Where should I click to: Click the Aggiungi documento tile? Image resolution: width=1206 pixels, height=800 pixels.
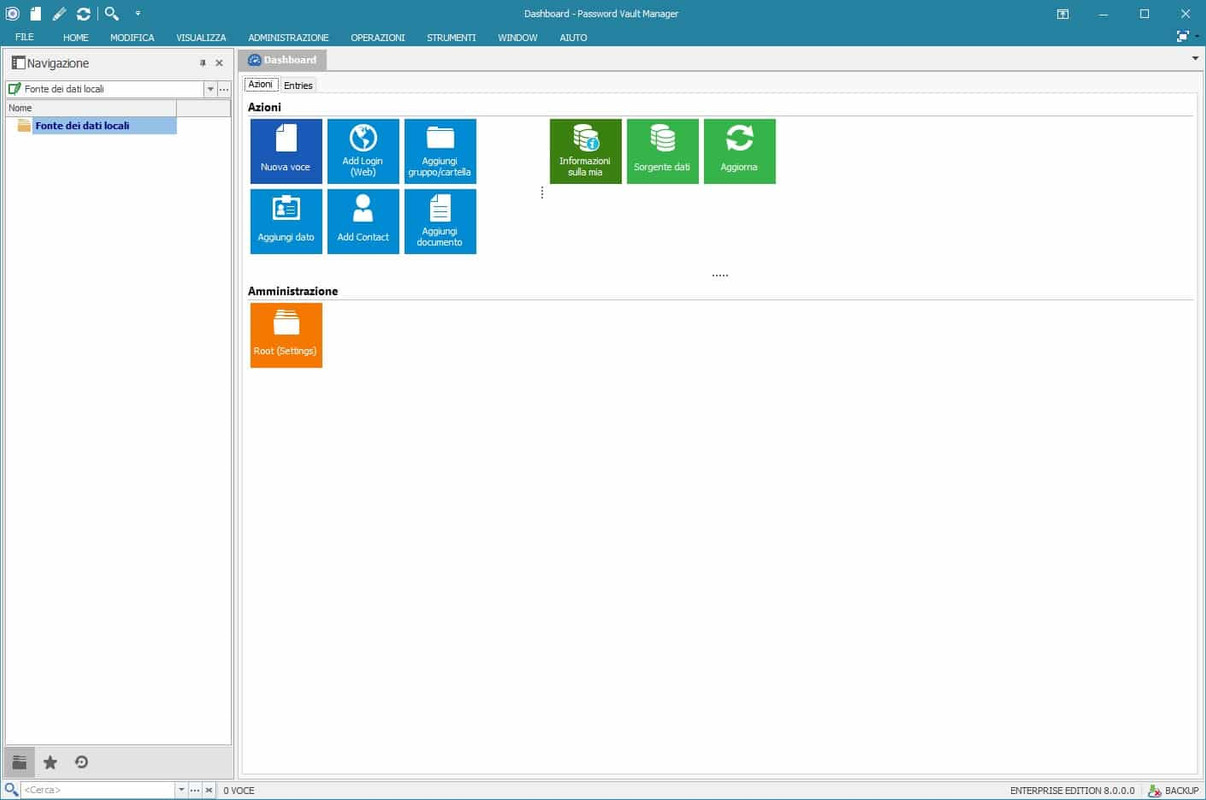click(x=440, y=221)
